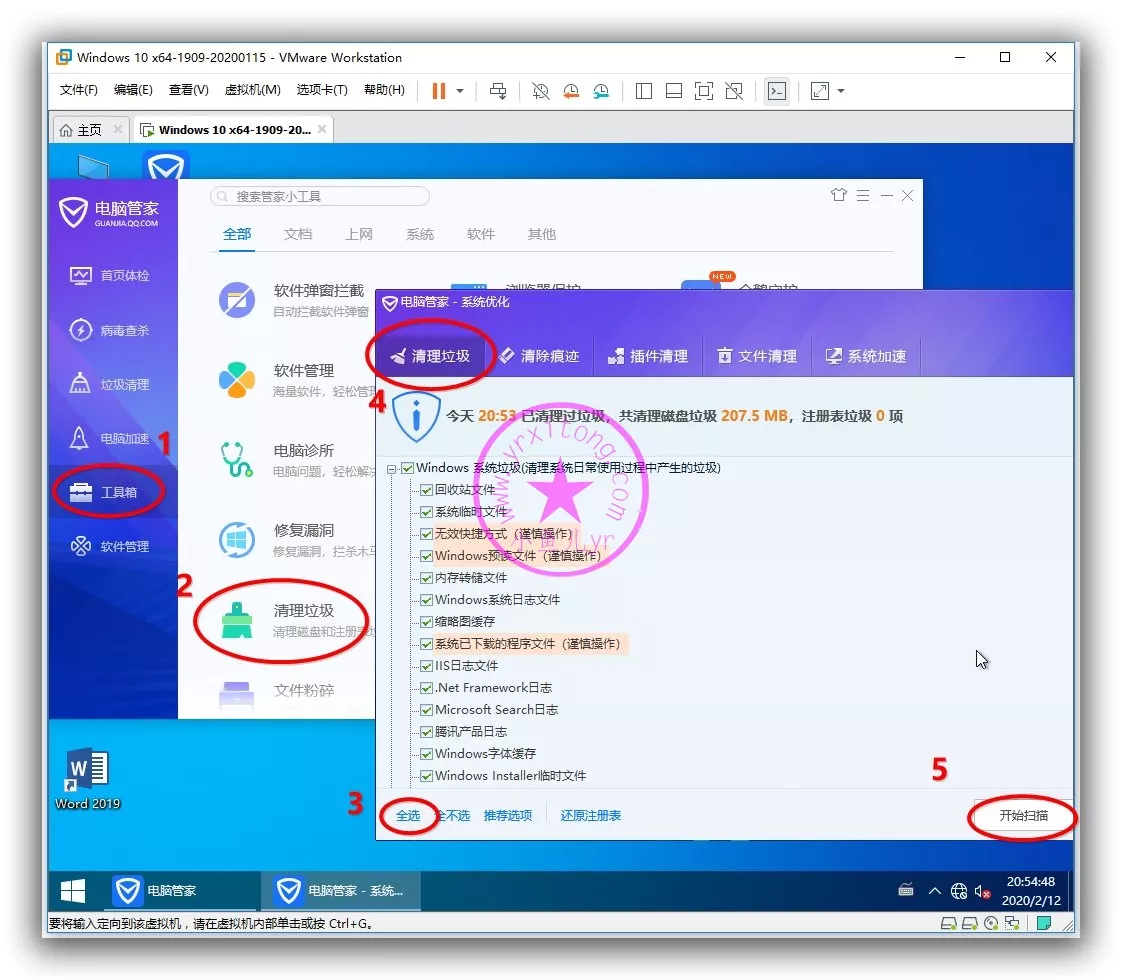The width and height of the screenshot is (1122, 980).
Task: Open Windows Start button in taskbar
Action: 73,891
